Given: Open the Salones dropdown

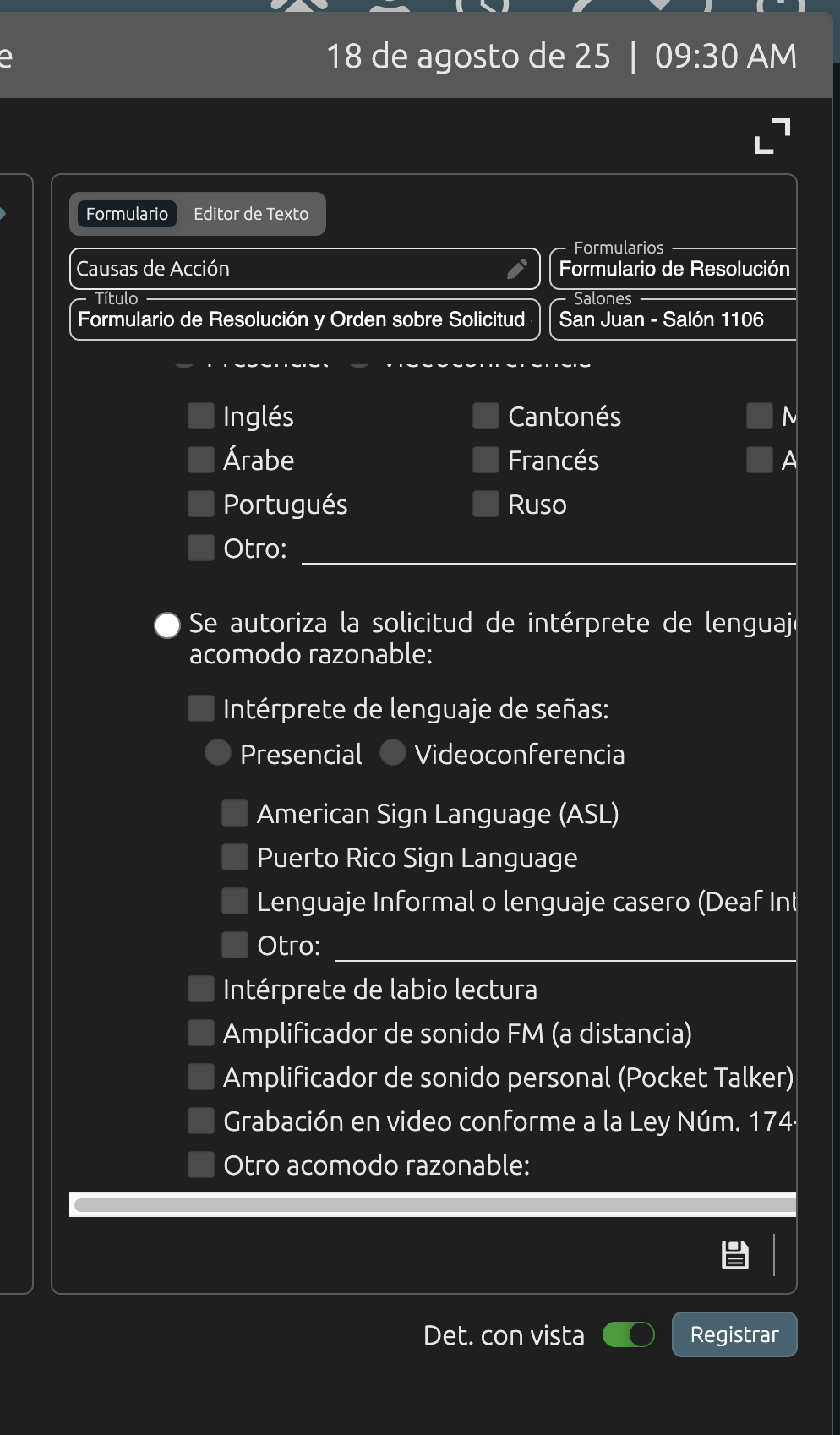Looking at the screenshot, I should (674, 319).
